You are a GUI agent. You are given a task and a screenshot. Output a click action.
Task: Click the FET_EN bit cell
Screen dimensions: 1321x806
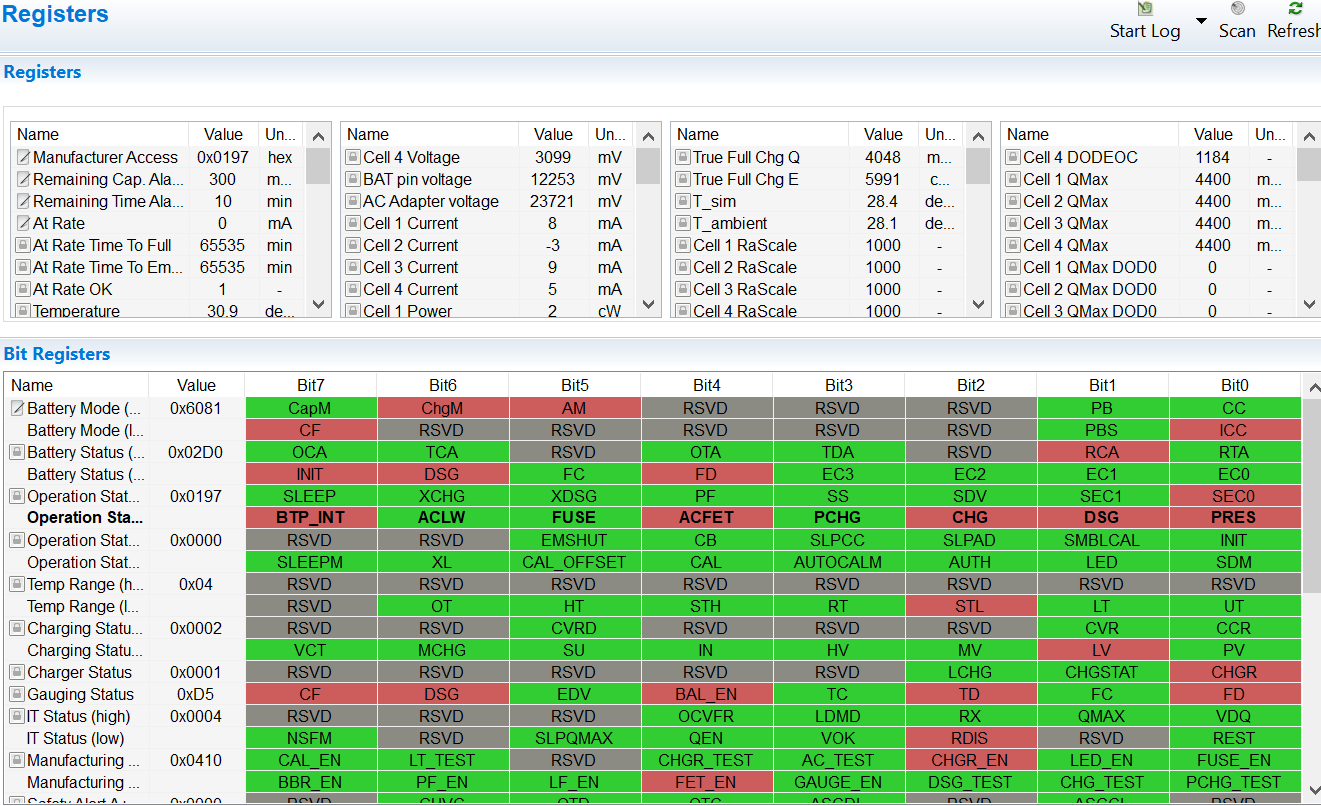(707, 782)
